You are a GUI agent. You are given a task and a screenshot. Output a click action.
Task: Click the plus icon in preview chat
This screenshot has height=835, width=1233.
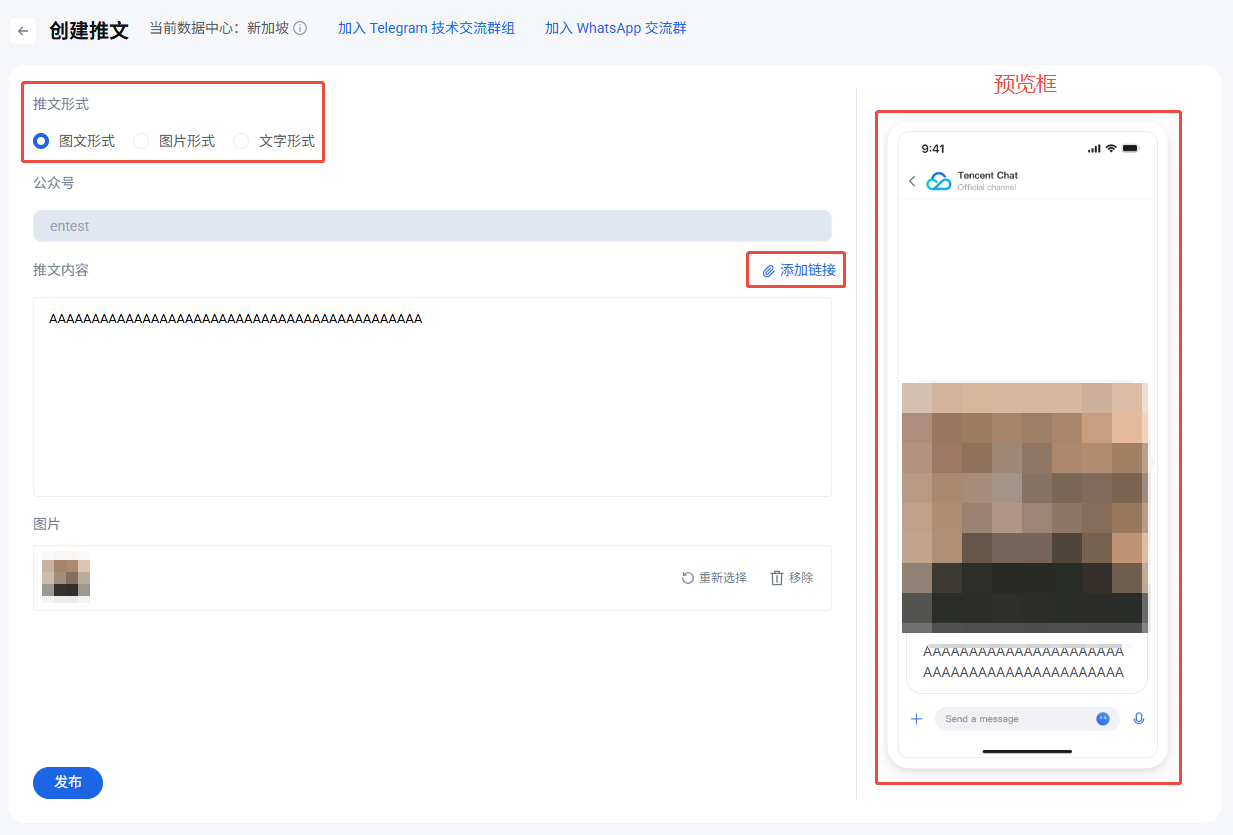coord(916,718)
